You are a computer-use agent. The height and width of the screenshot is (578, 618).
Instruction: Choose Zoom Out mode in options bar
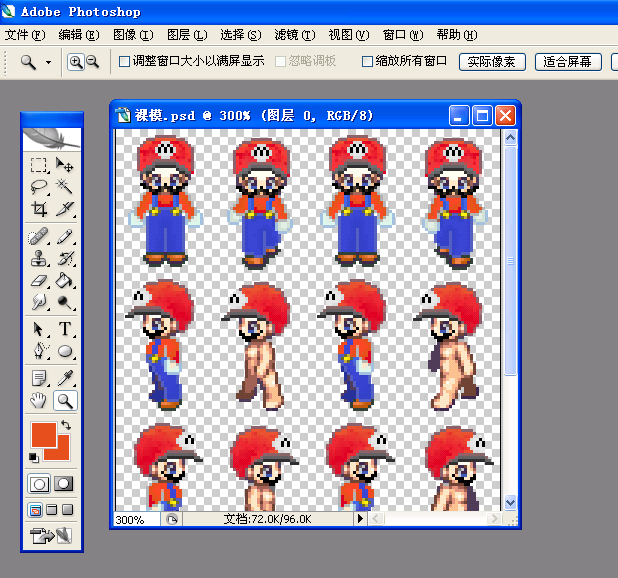[93, 62]
